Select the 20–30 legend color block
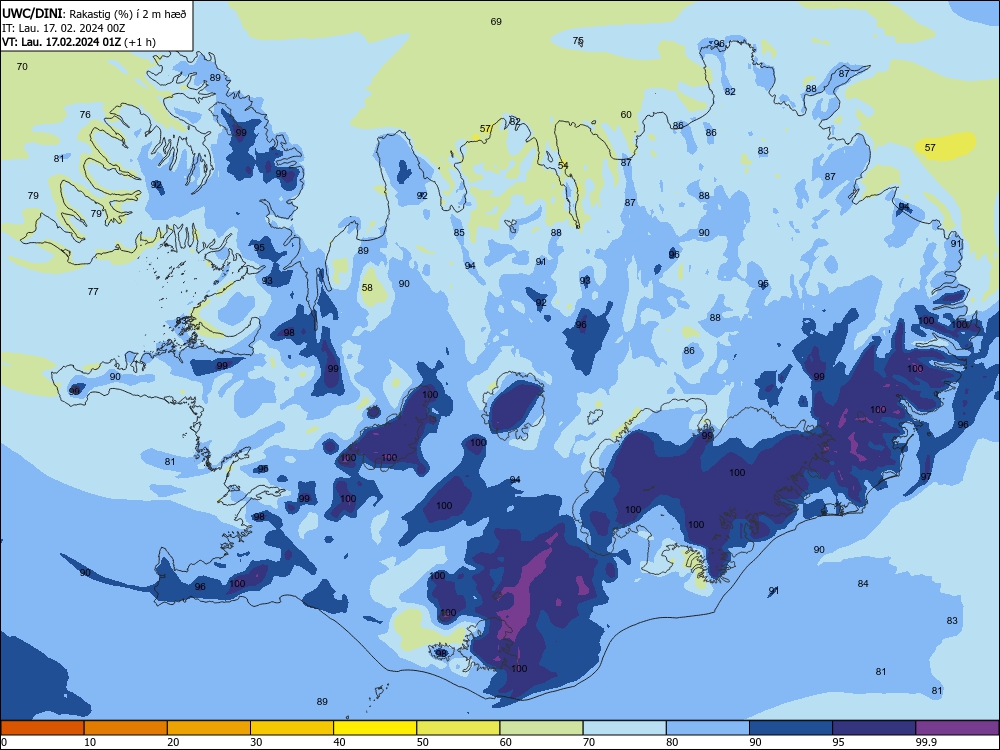This screenshot has height=750, width=1000. click(x=209, y=728)
